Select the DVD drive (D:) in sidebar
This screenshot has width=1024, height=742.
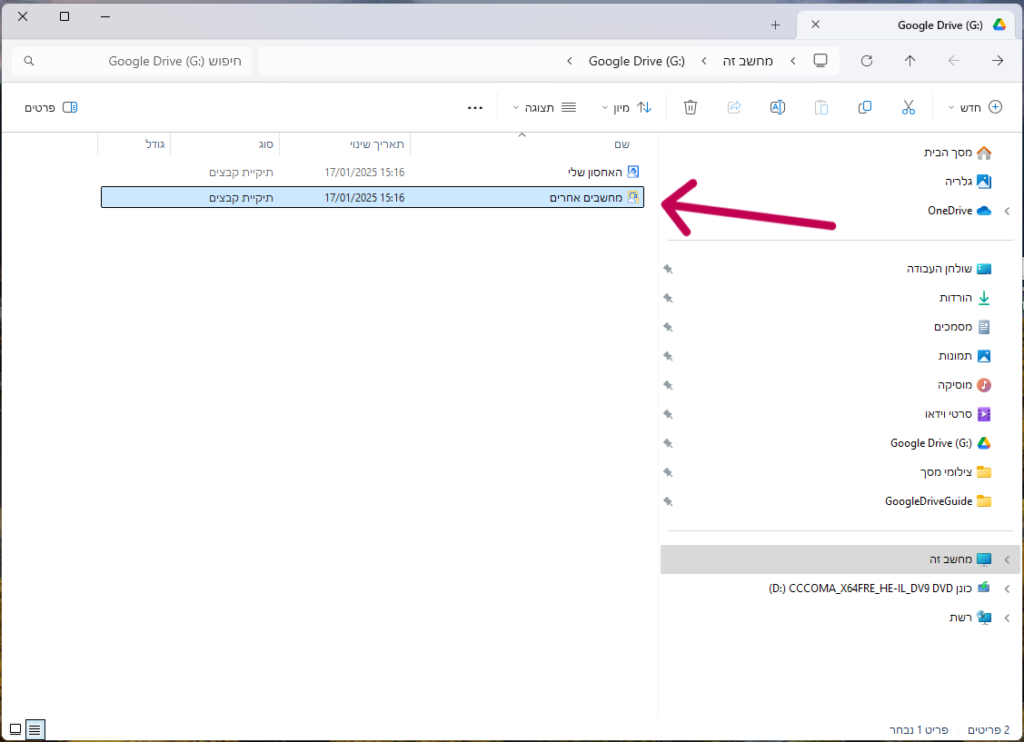pos(879,589)
